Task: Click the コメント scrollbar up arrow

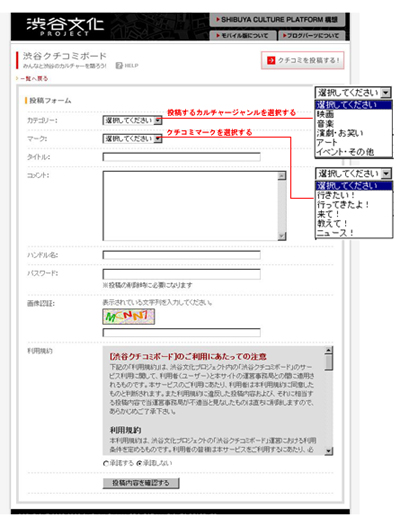Action: 282,176
